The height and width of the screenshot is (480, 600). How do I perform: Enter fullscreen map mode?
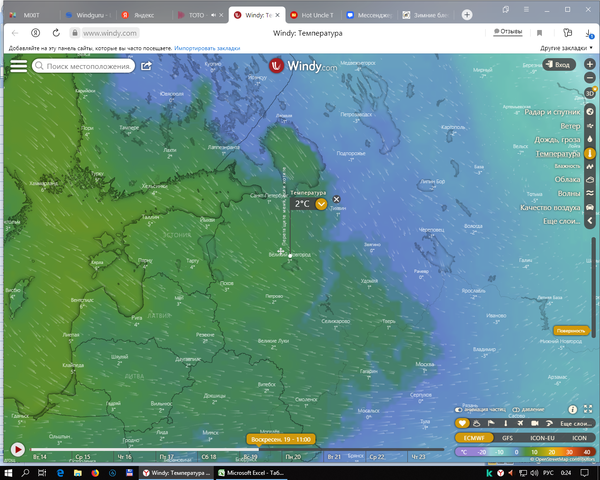pos(587,410)
